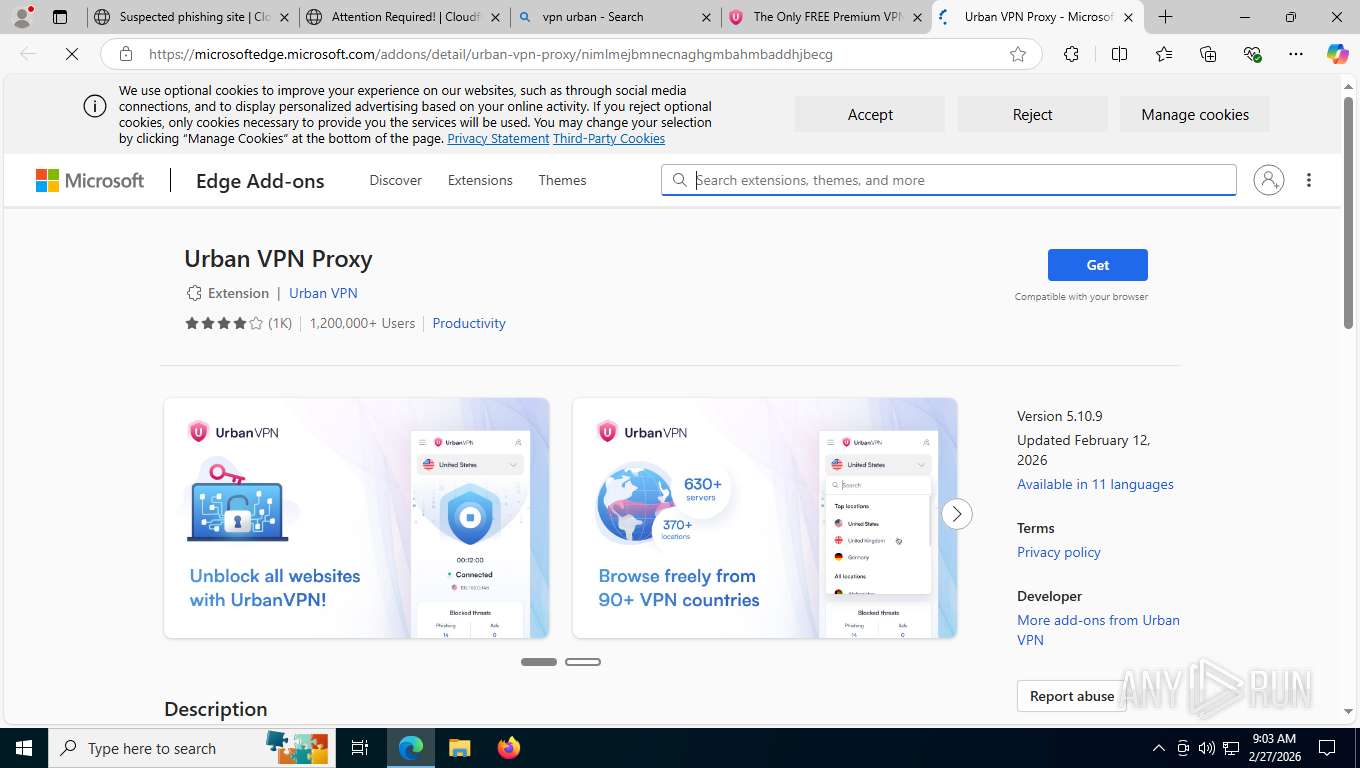Add this page to favorites star
The height and width of the screenshot is (768, 1360).
(1018, 54)
